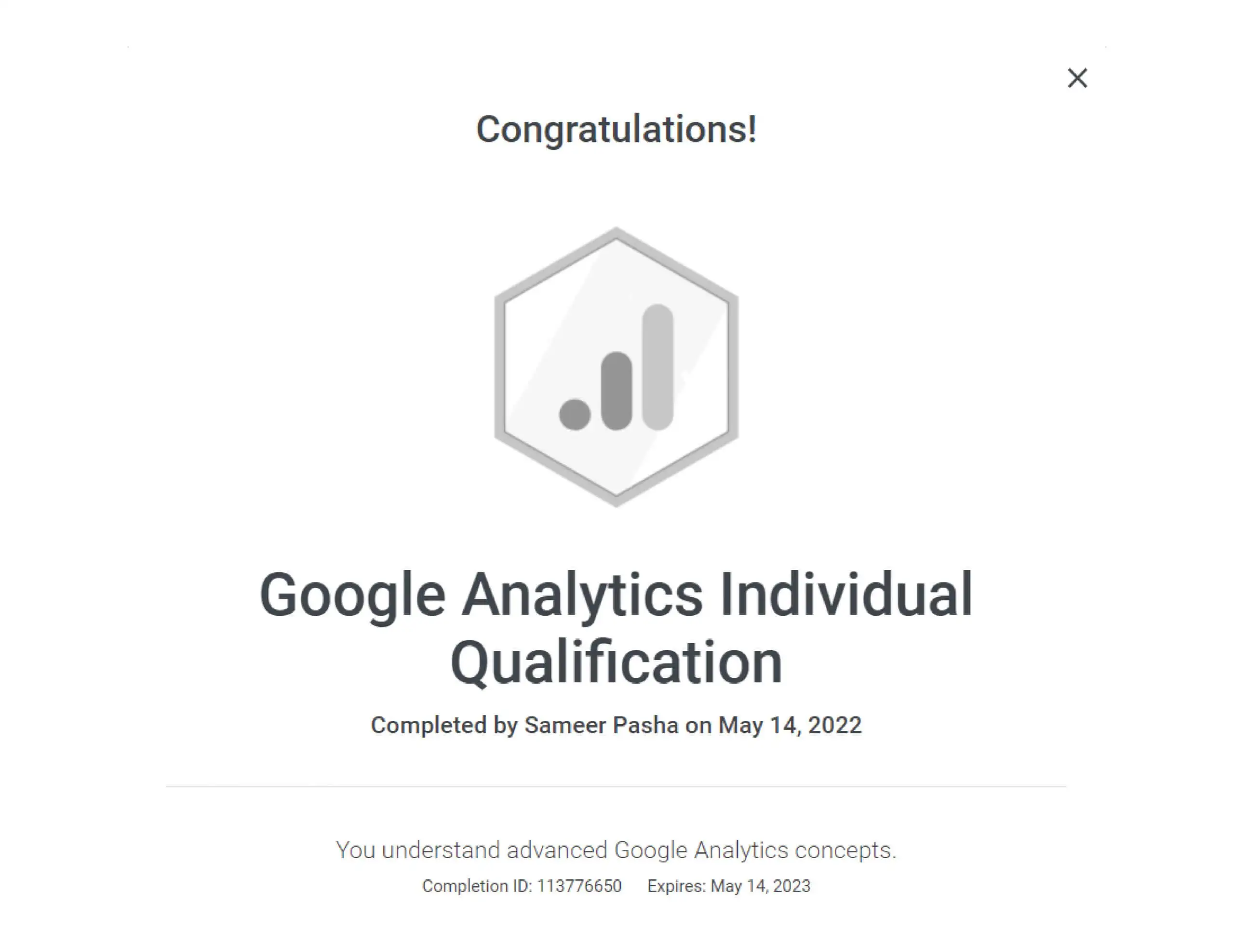
Task: Click the name "Sameer Pasha"
Action: tap(601, 726)
